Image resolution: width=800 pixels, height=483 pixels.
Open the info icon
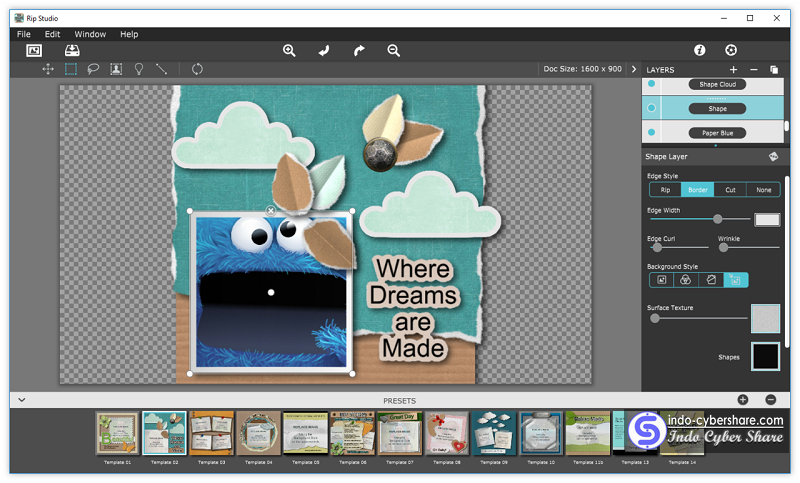point(699,50)
